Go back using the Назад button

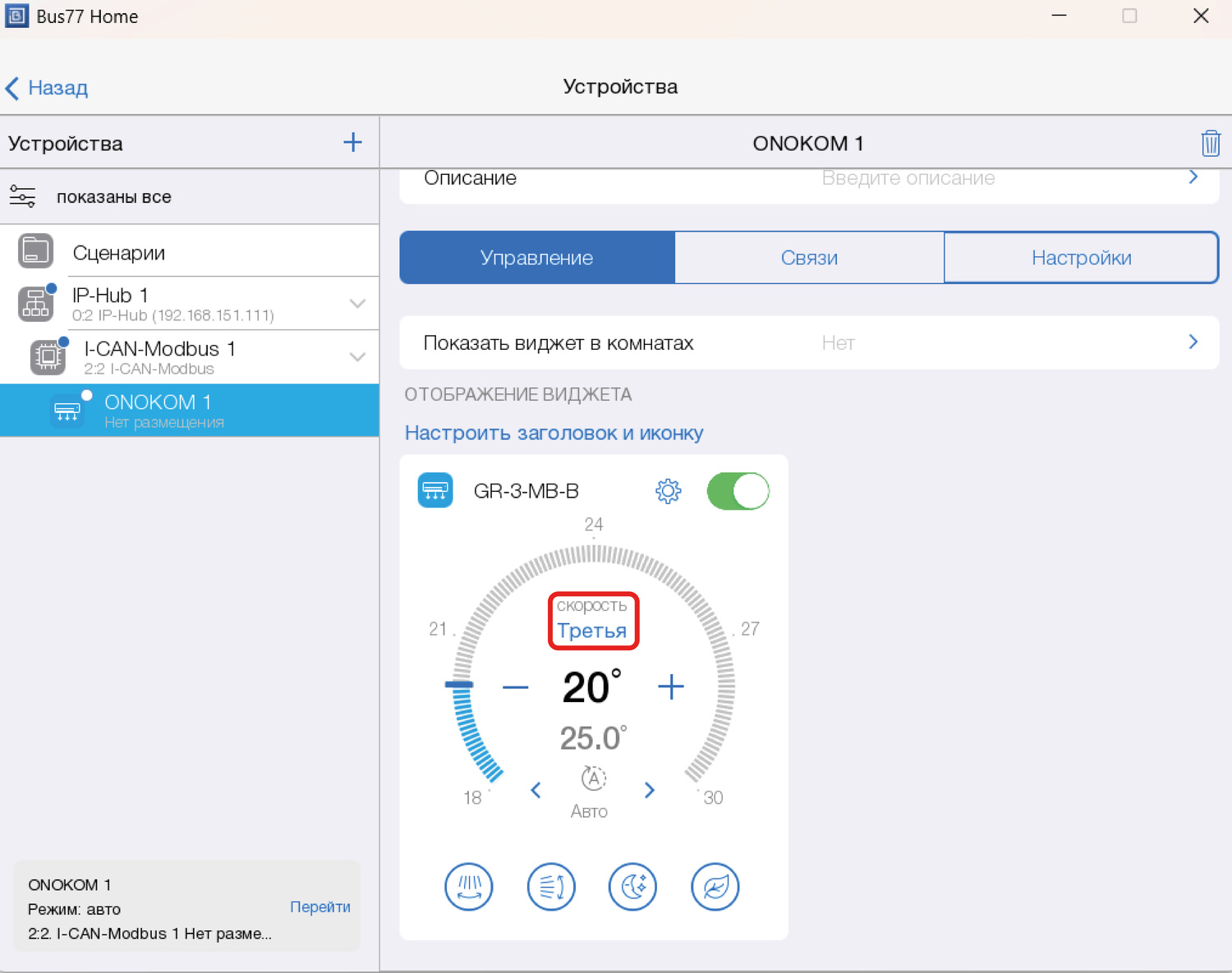click(x=48, y=88)
